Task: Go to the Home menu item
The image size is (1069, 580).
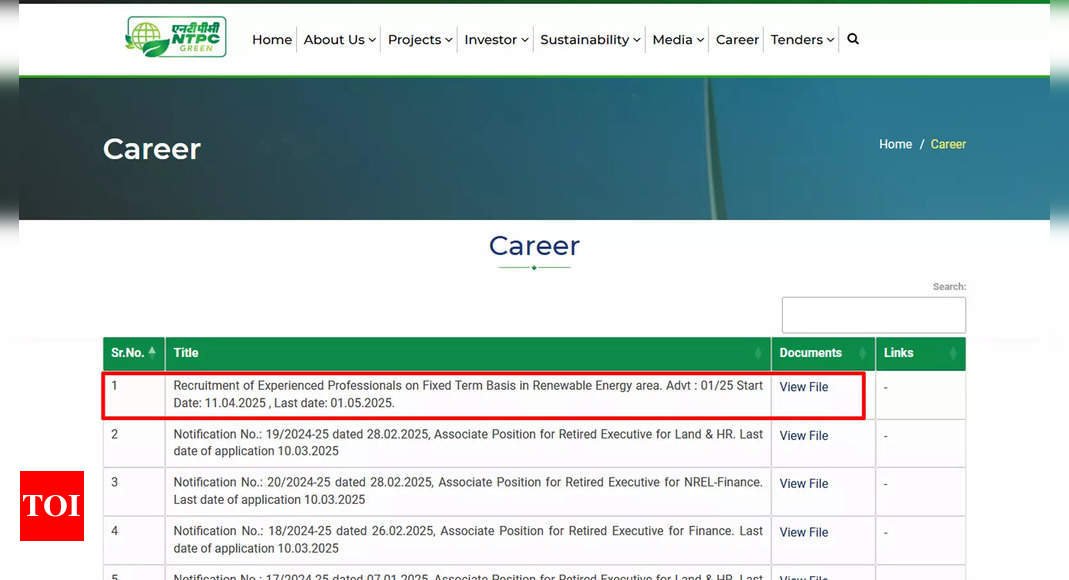Action: 272,40
